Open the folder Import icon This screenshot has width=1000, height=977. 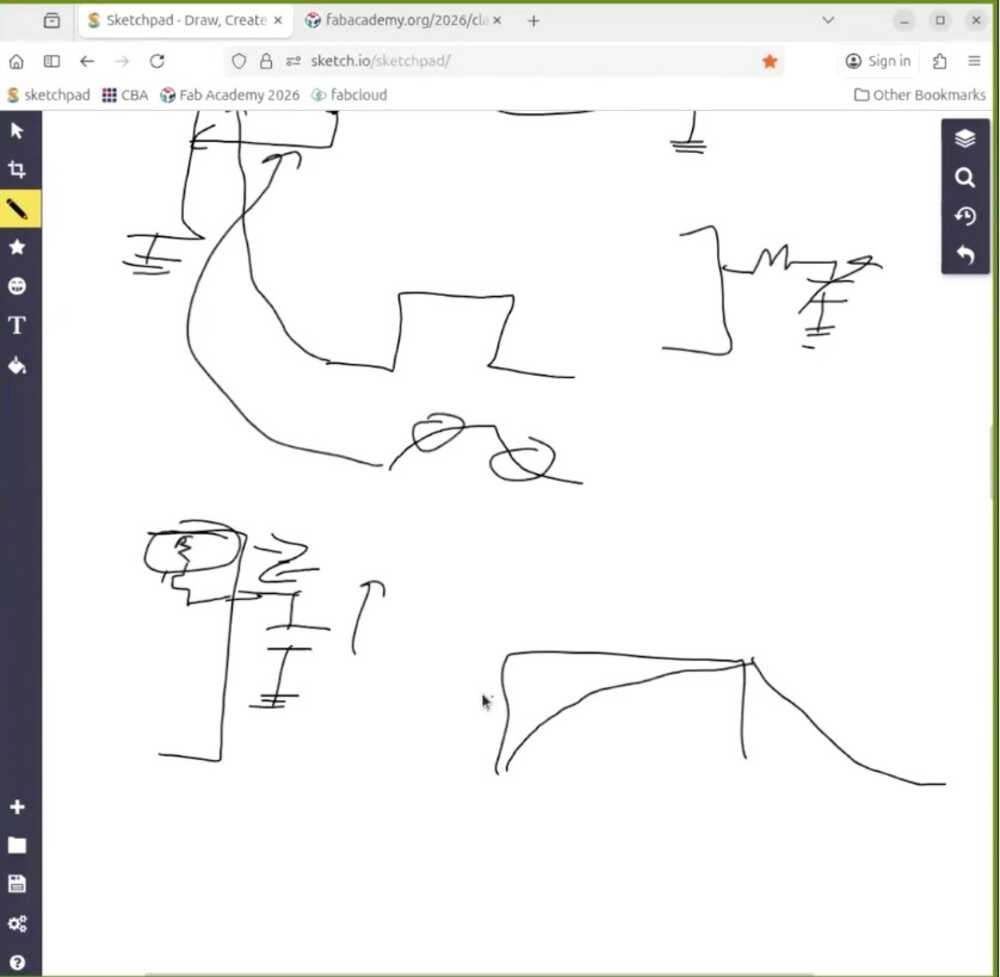[x=17, y=846]
